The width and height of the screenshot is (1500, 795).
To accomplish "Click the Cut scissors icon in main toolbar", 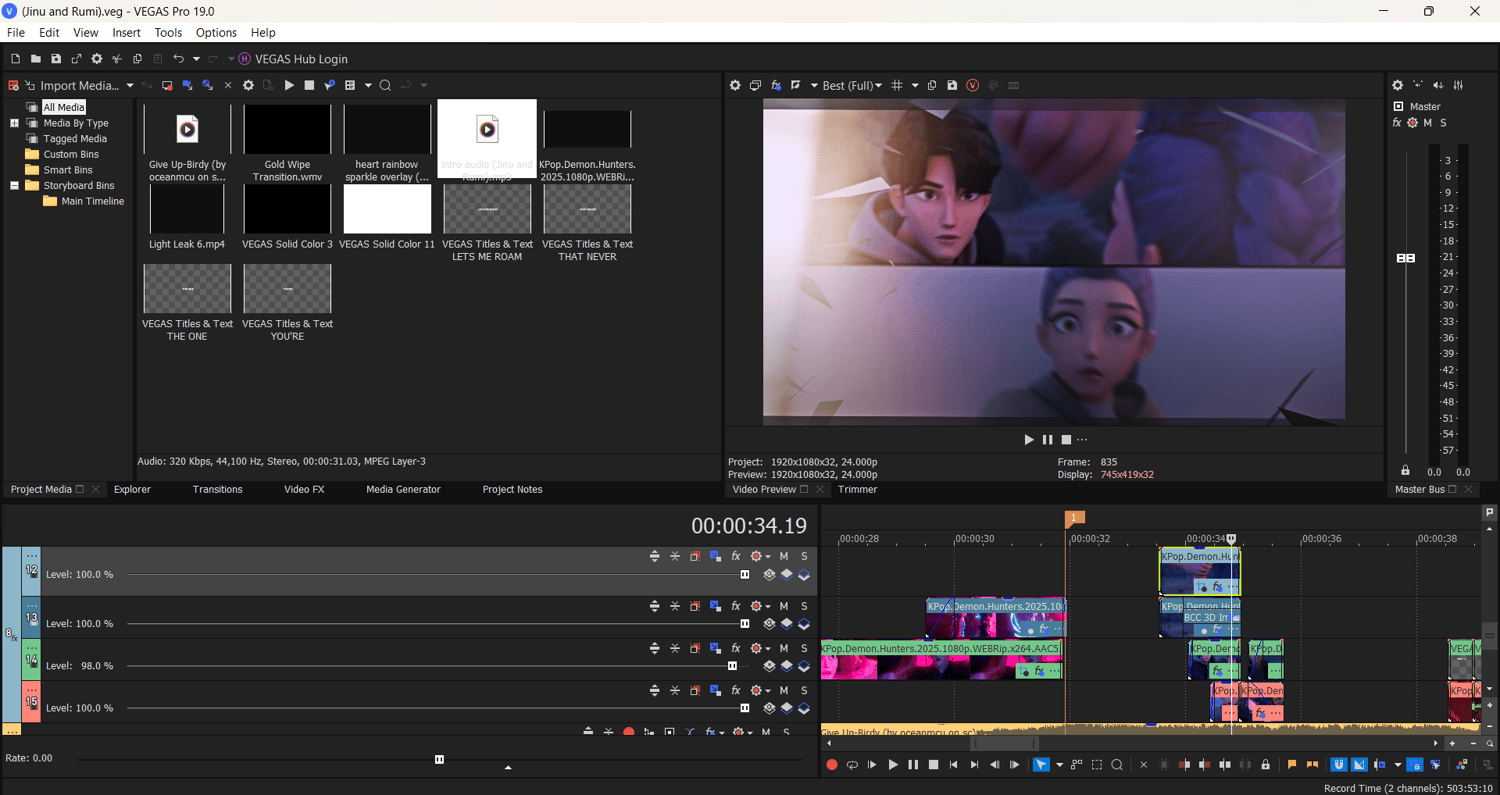I will (x=117, y=59).
